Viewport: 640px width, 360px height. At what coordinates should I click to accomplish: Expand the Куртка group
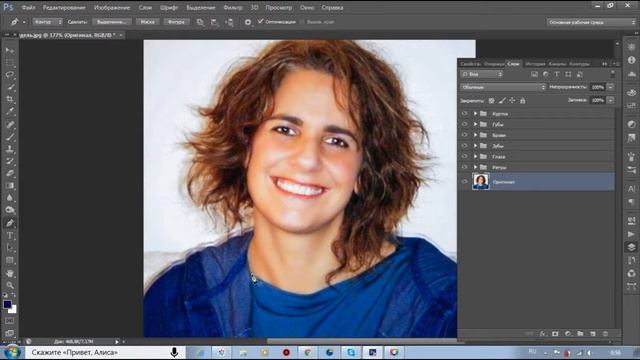(x=475, y=113)
